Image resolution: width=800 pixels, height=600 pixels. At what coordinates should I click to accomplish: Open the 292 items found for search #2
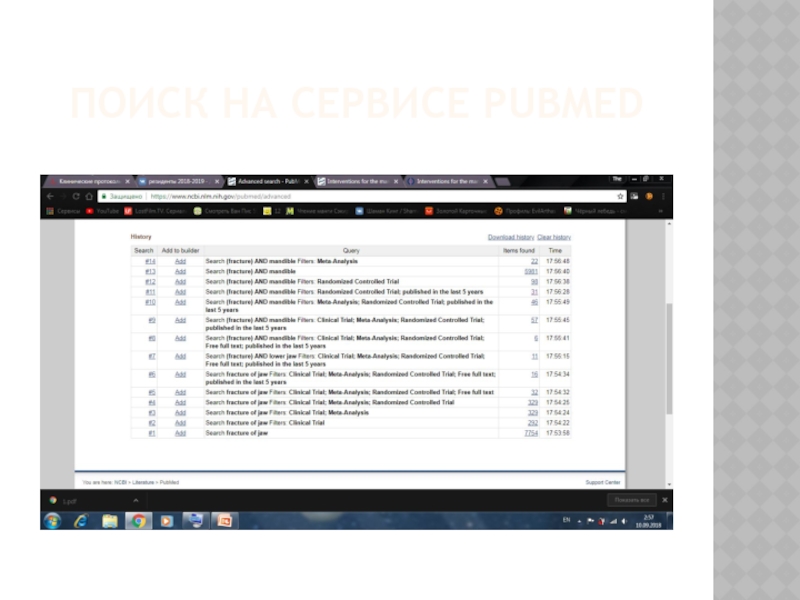pyautogui.click(x=533, y=423)
